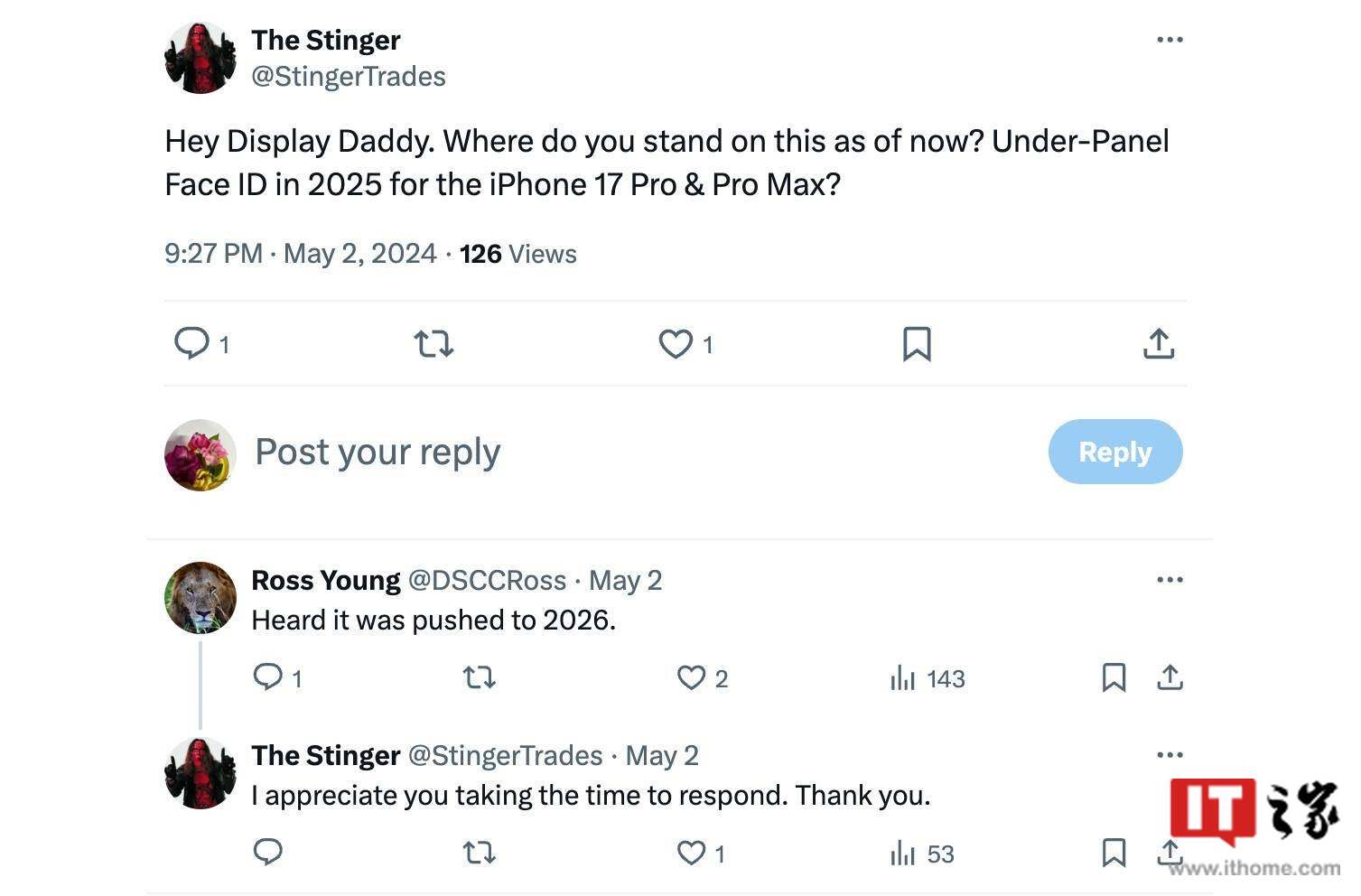Open replies on the main post
Screen dimensions: 1361x896
[x=191, y=344]
